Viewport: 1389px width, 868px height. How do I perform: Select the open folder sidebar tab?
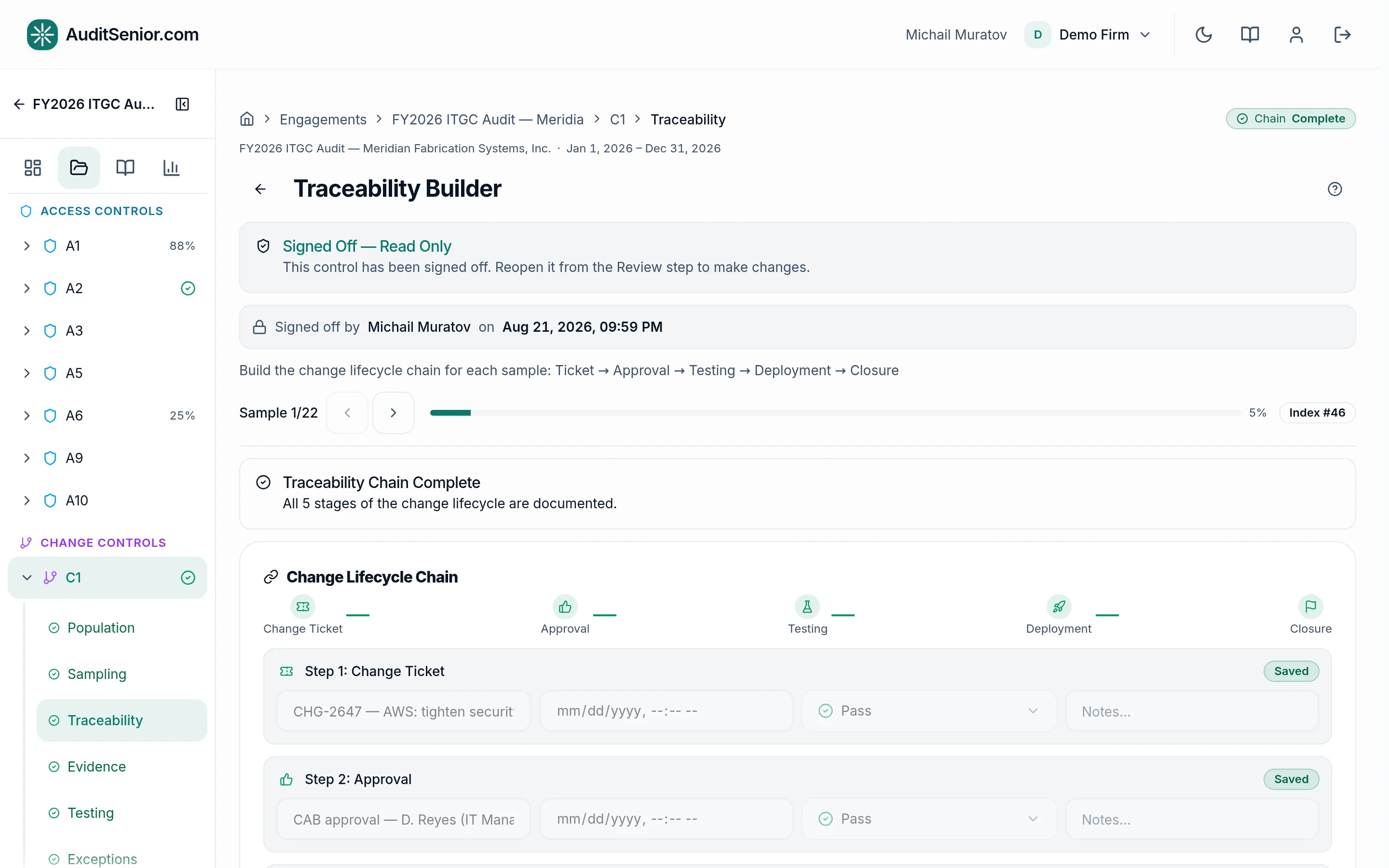point(79,168)
